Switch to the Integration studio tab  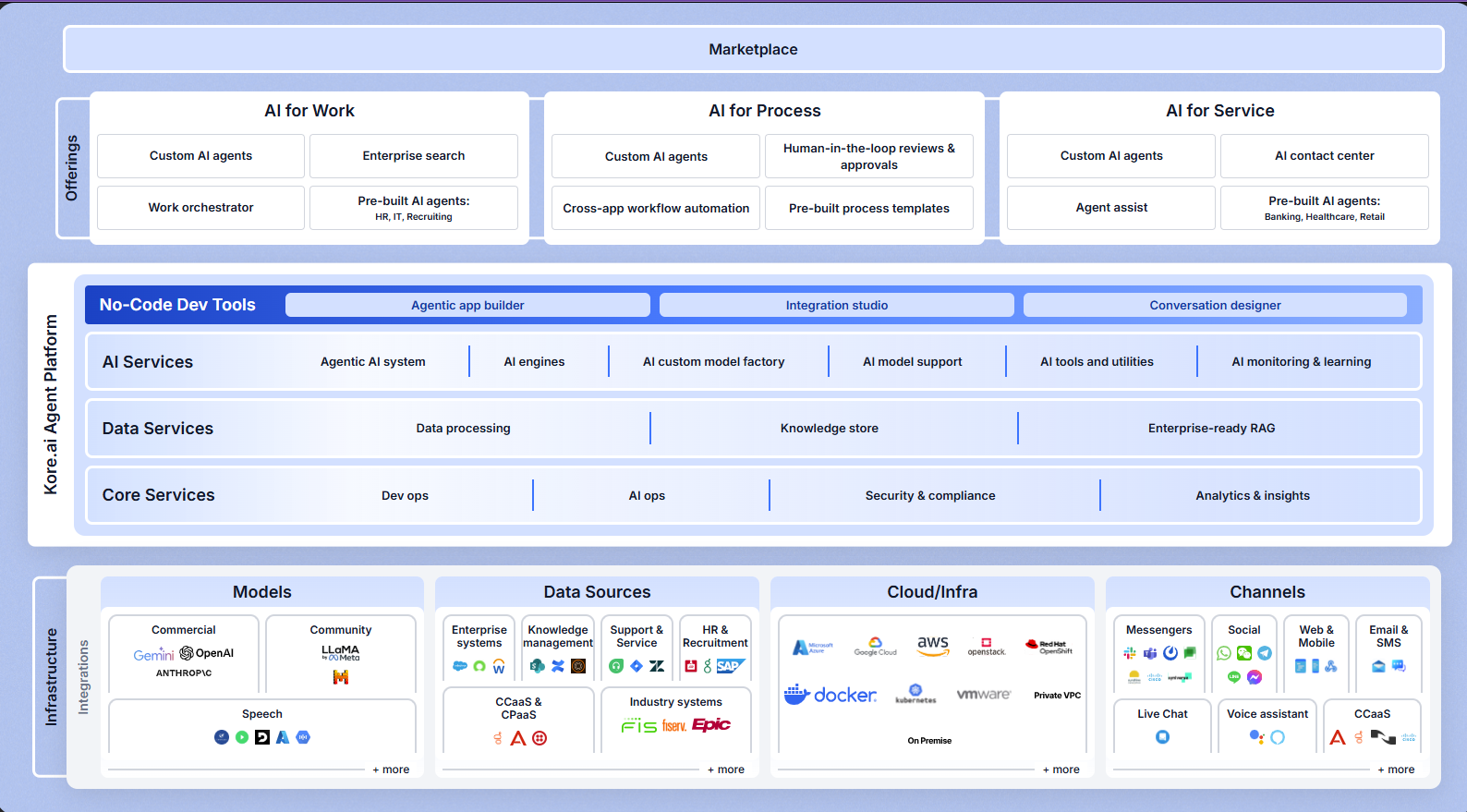837,306
